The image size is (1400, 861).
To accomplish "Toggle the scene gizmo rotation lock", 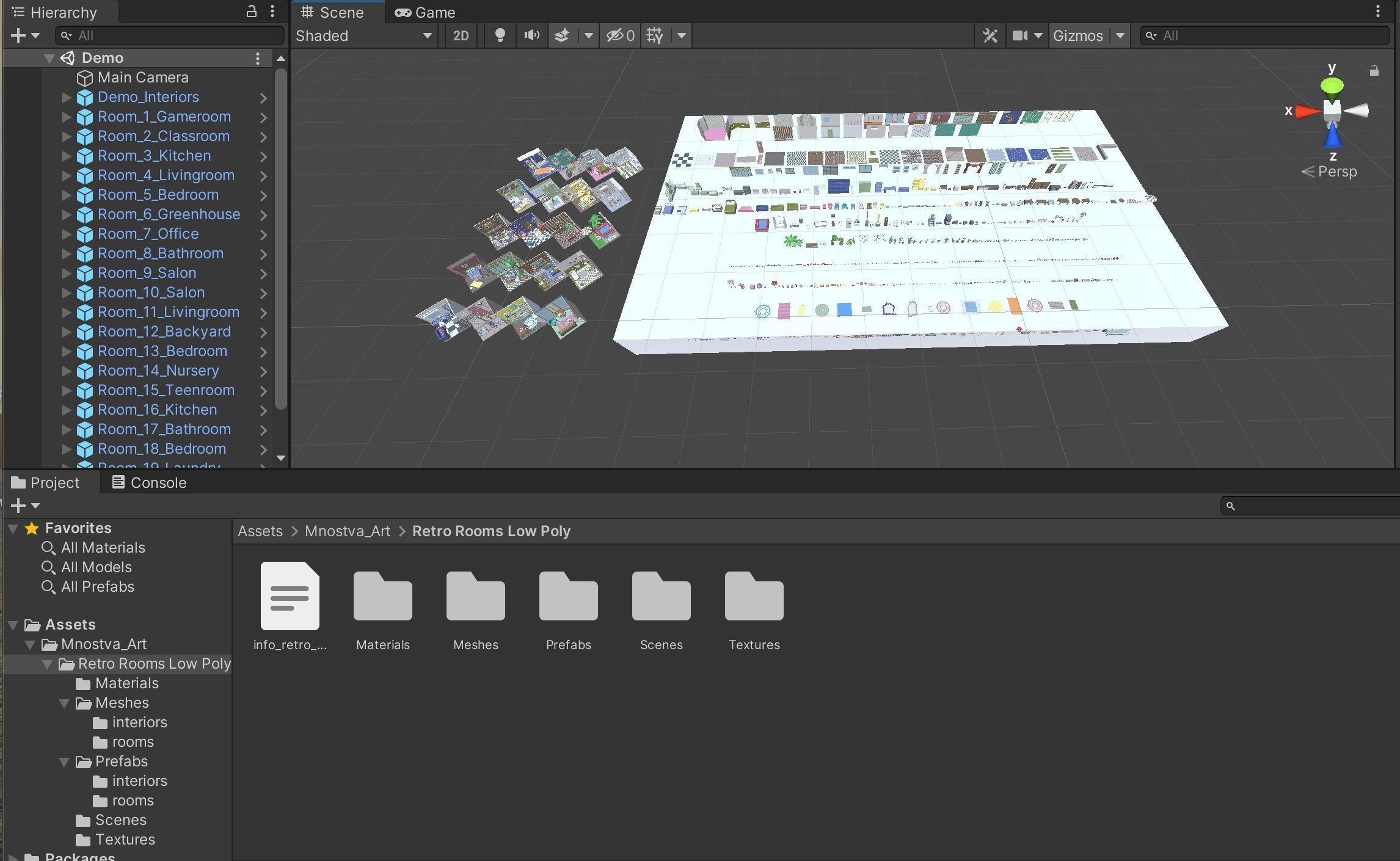I will tap(1374, 71).
